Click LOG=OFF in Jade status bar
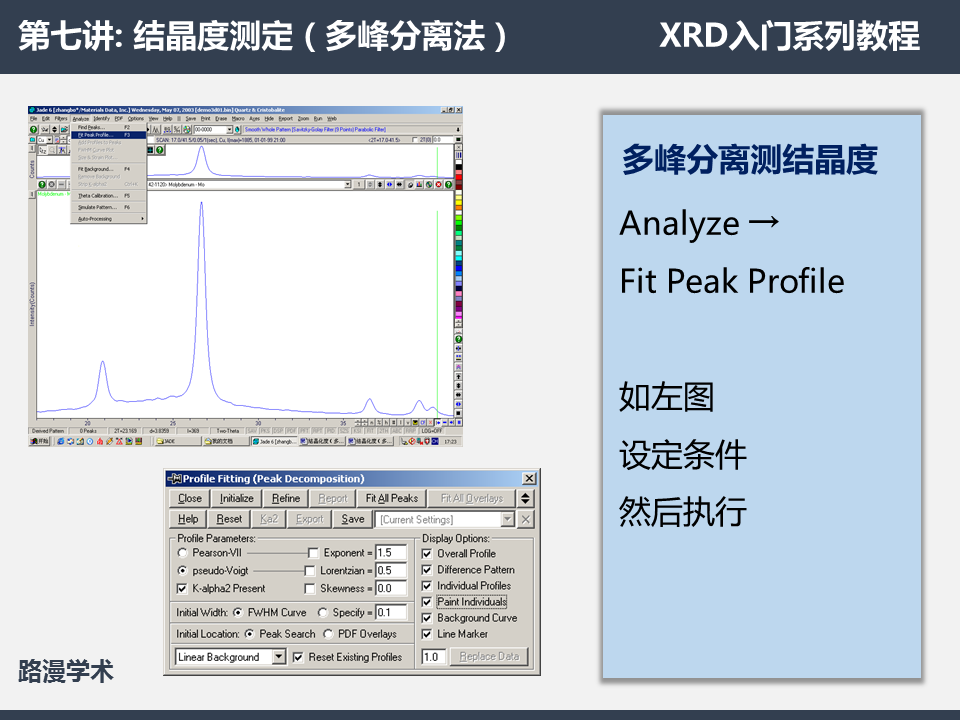960x720 pixels. point(432,430)
